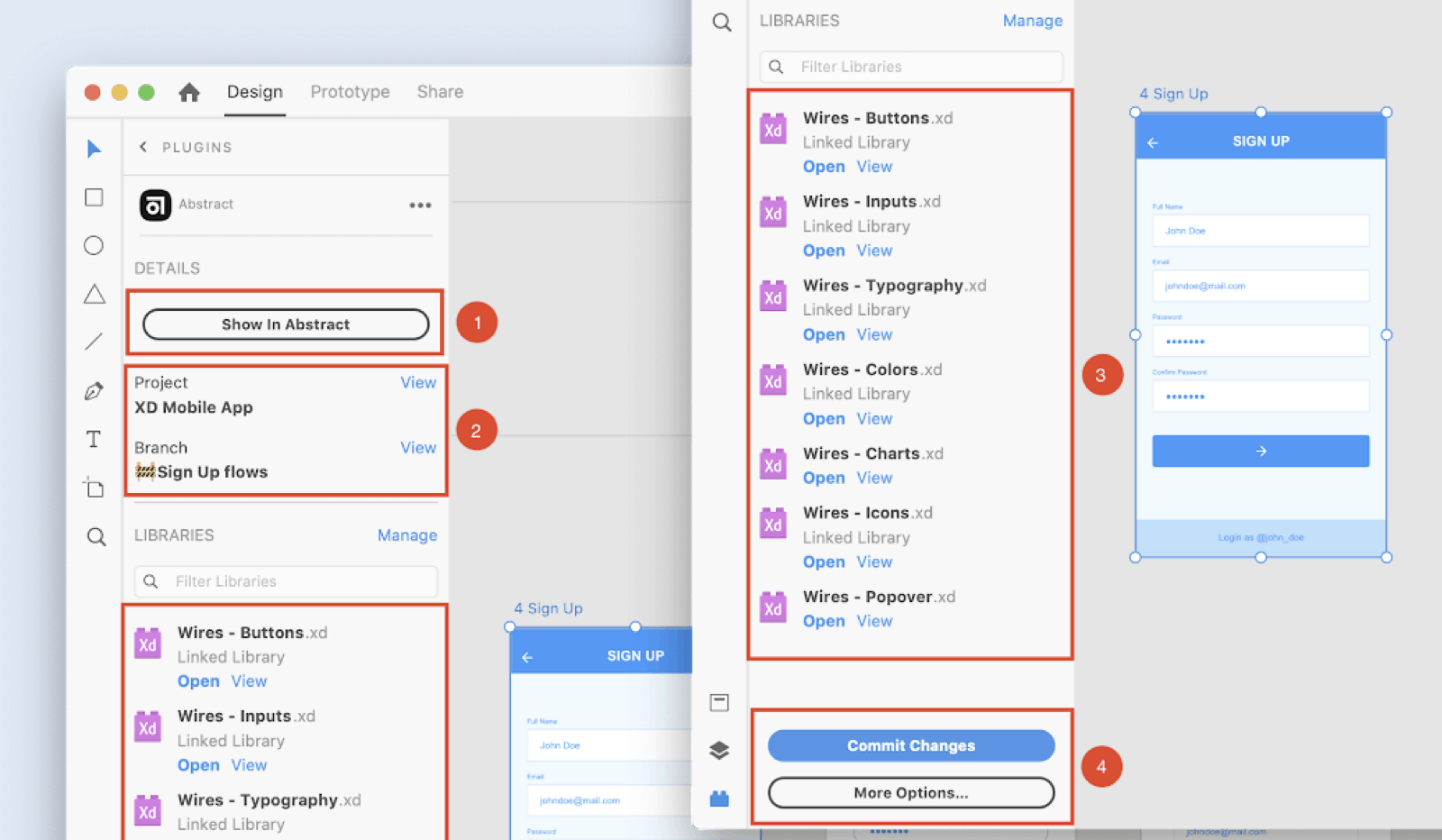1442x840 pixels.
Task: Select the Zoom tool below the Artboard tool
Action: point(96,537)
